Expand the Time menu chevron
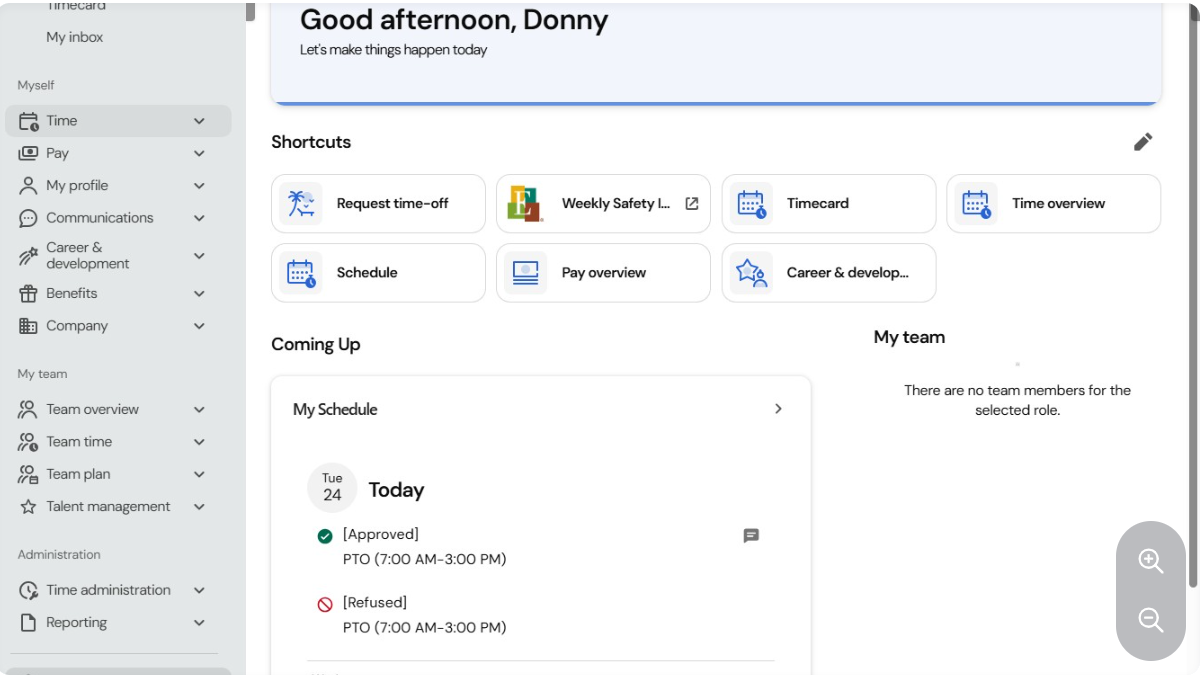Viewport: 1202px width, 677px height. (199, 121)
